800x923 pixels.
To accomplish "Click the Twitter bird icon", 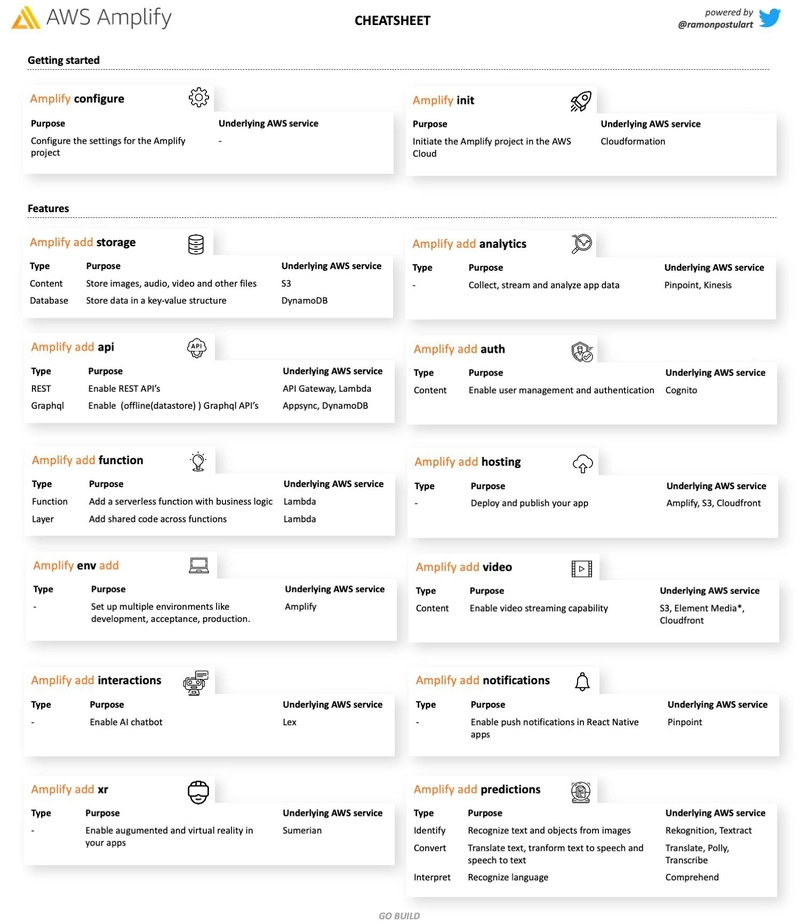I will (769, 17).
